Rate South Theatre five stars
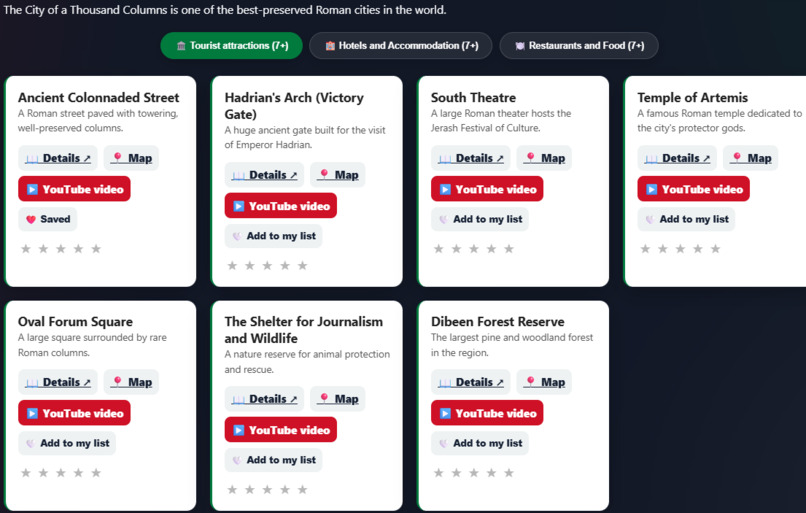 click(x=509, y=249)
